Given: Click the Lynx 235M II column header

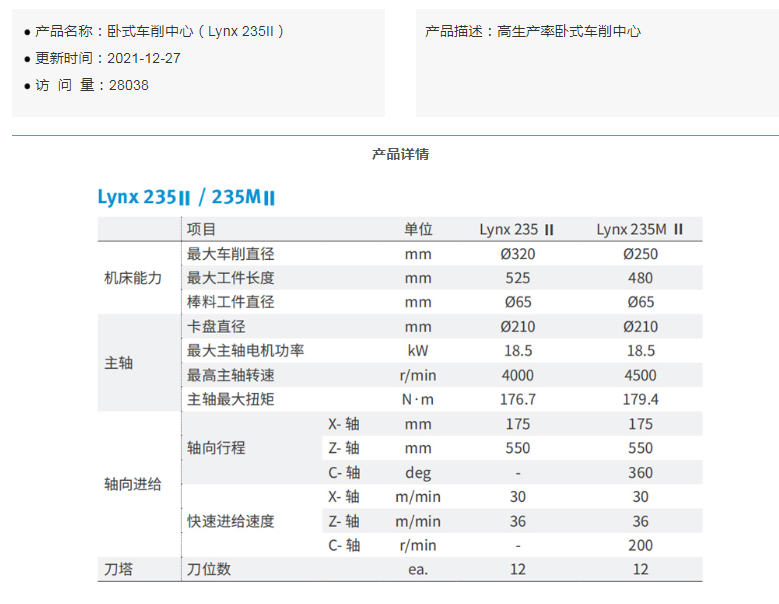Looking at the screenshot, I should 640,229.
